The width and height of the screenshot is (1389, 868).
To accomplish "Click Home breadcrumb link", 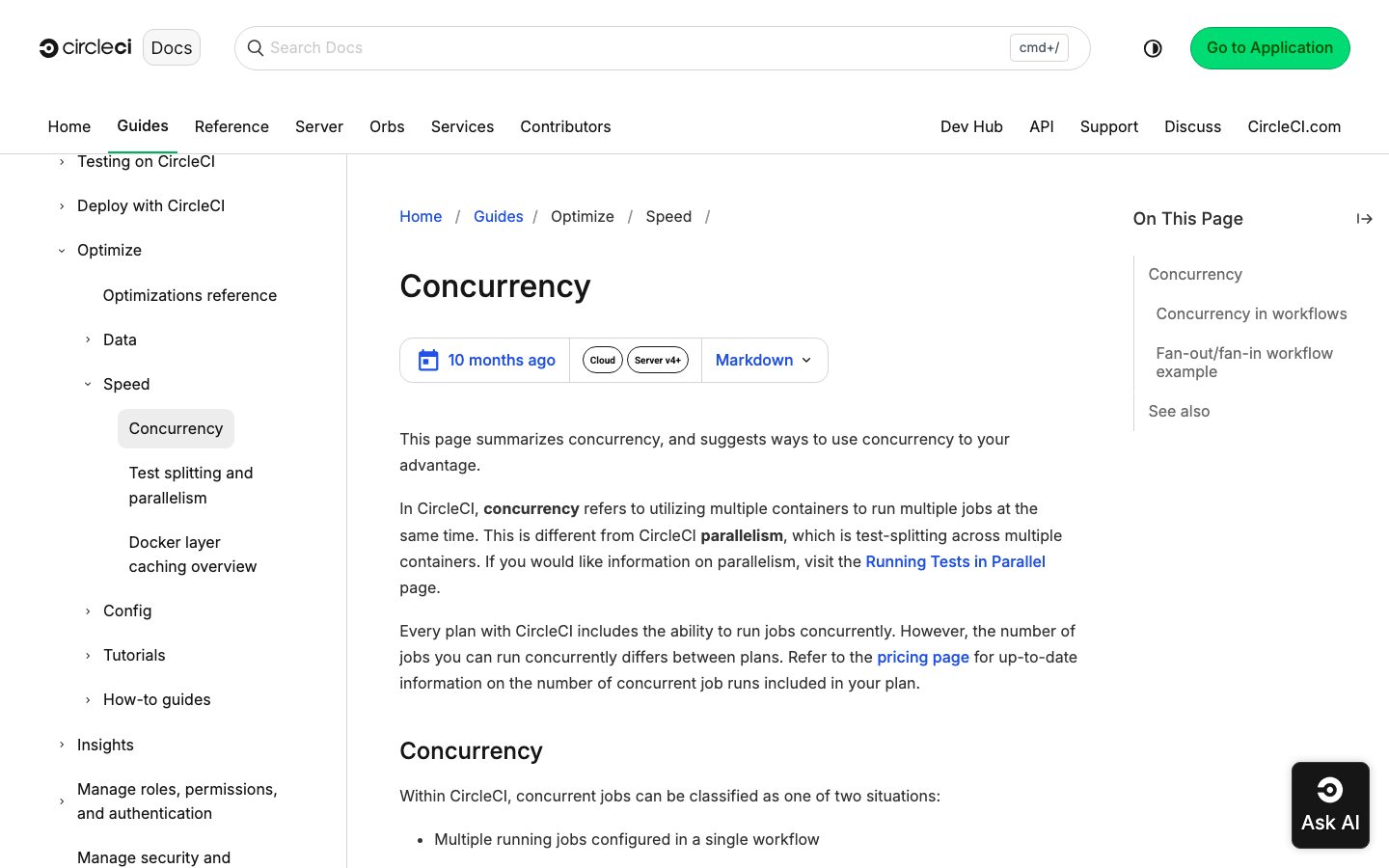I will coord(421,216).
